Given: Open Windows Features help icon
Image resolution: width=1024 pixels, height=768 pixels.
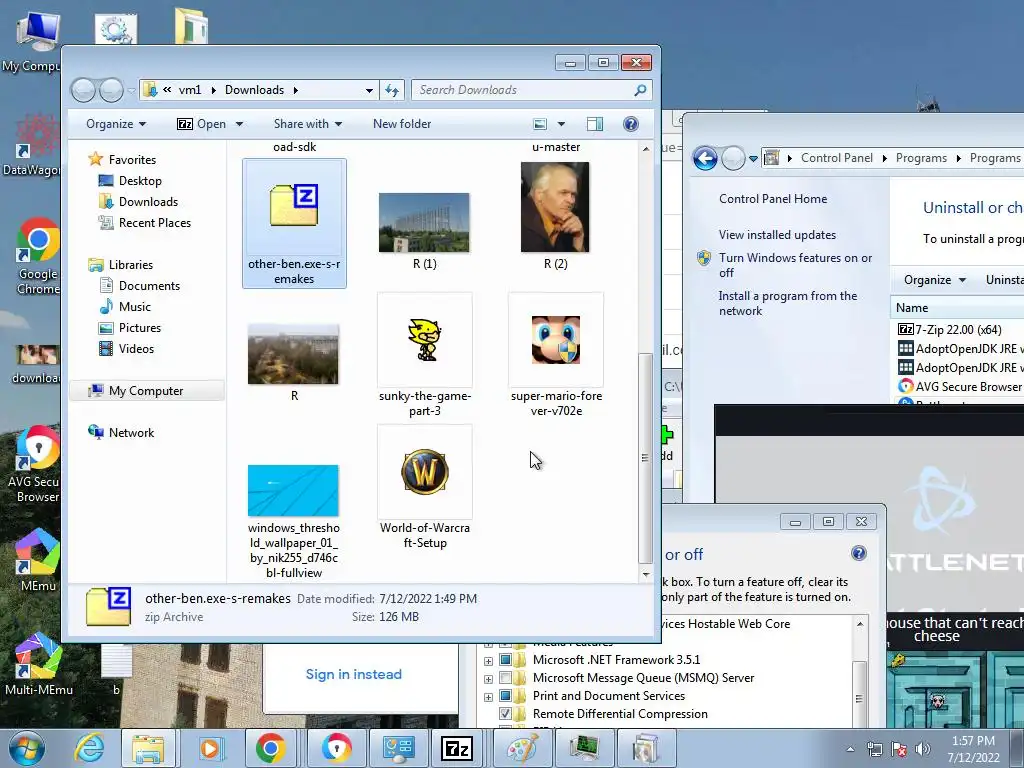Looking at the screenshot, I should pos(859,554).
